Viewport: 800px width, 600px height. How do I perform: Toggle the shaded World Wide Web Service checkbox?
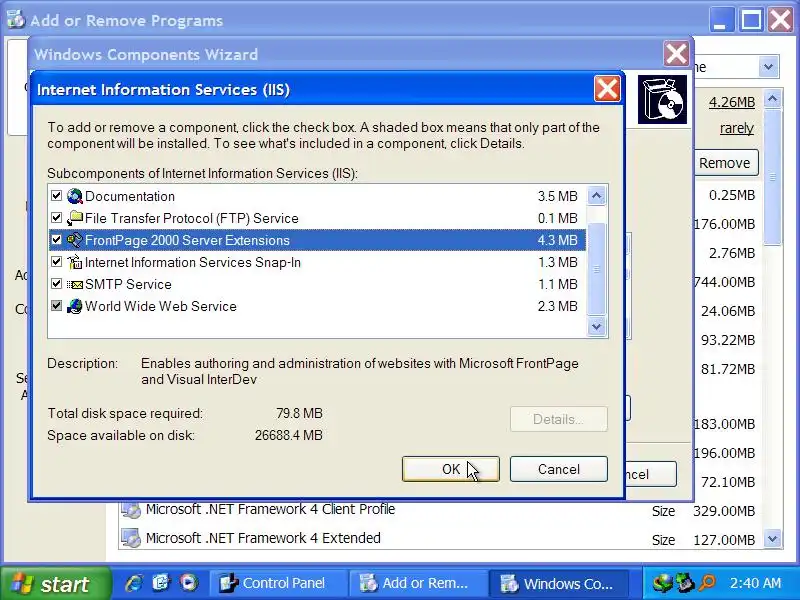[x=57, y=306]
